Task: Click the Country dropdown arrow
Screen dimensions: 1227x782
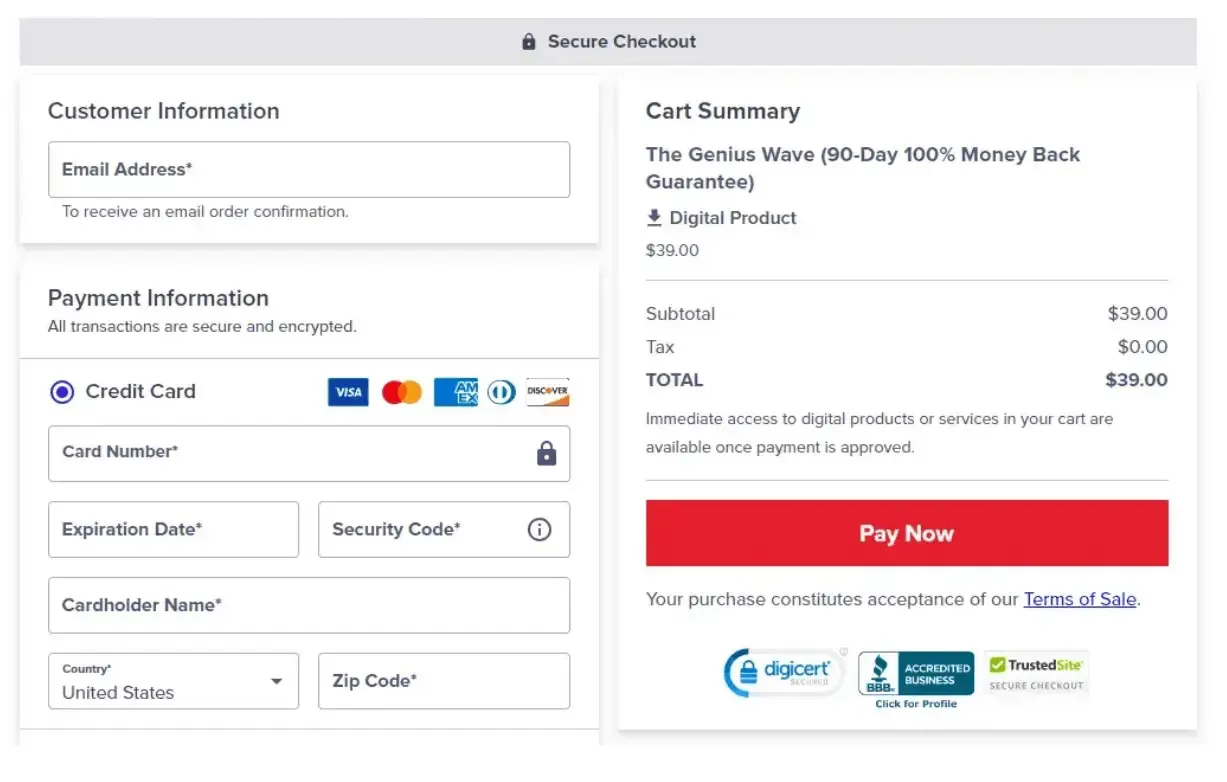Action: coord(277,681)
